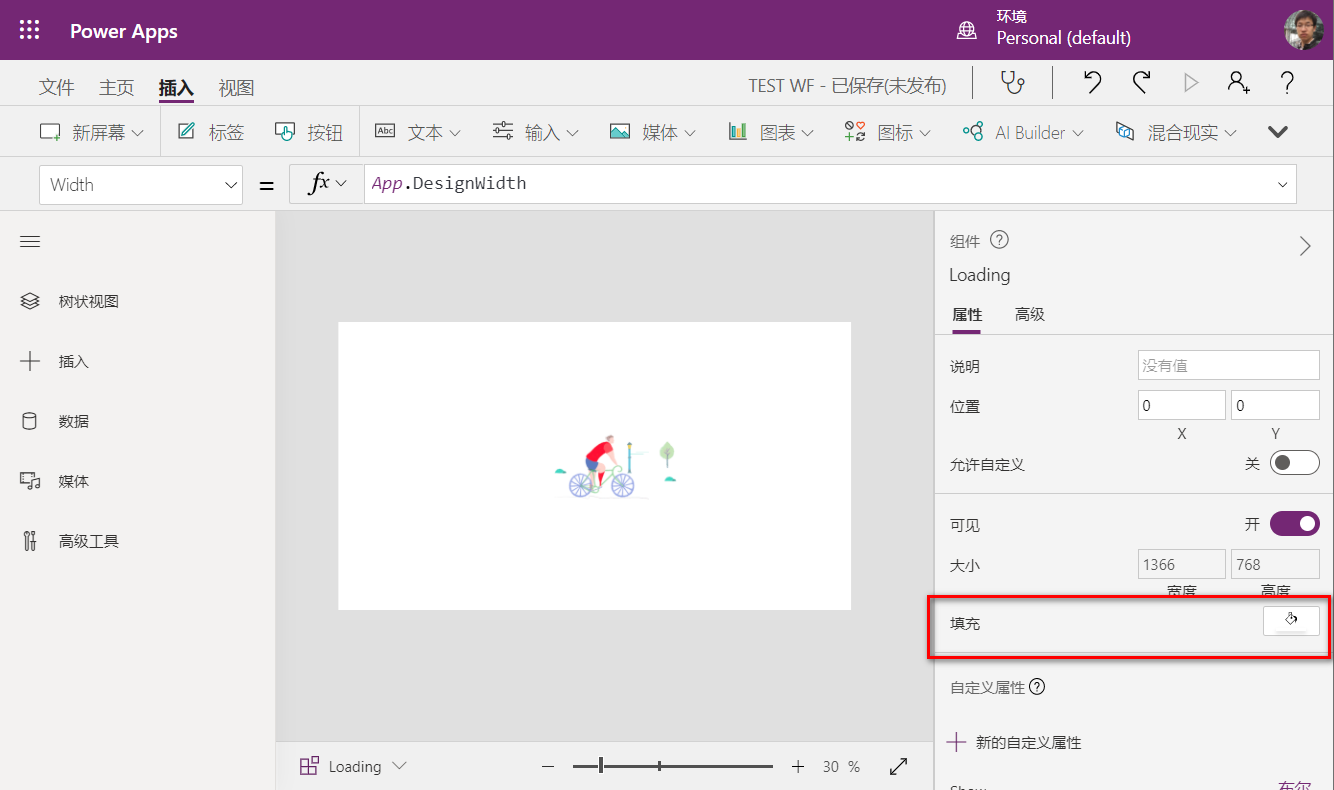Viewport: 1334px width, 790px height.
Task: Toggle the hamburger menu in left pane
Action: tap(30, 242)
